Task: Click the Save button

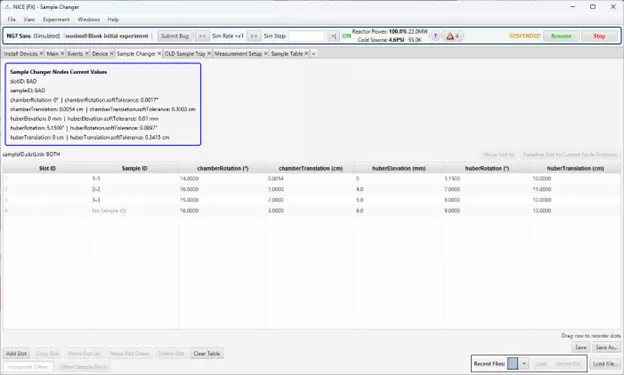Action: [581, 348]
